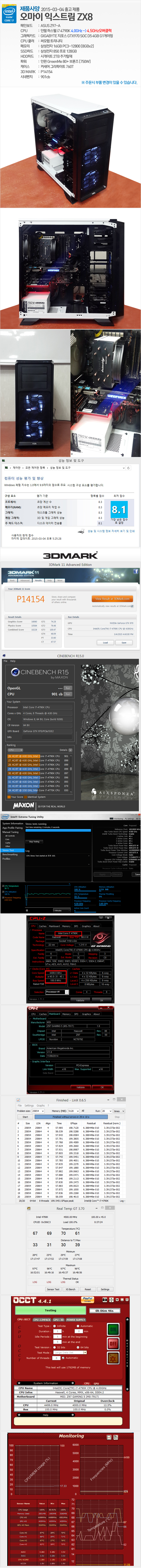
Task: Click the Save button in 3DMark 11
Action: [x=124, y=643]
